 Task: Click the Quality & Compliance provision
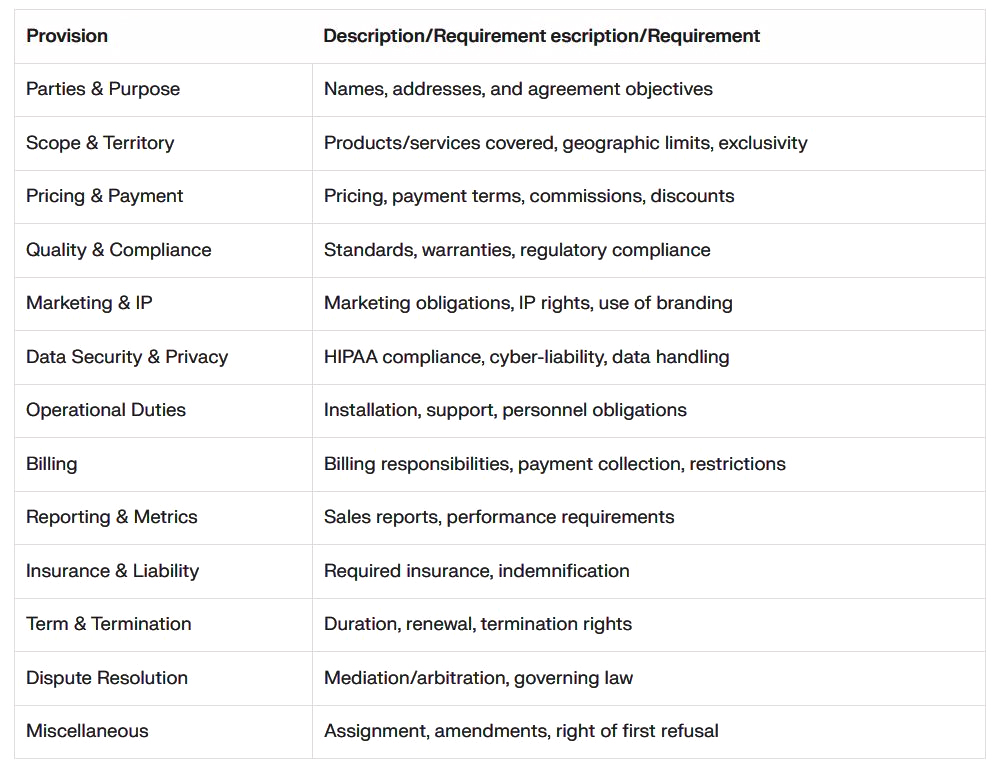[119, 250]
